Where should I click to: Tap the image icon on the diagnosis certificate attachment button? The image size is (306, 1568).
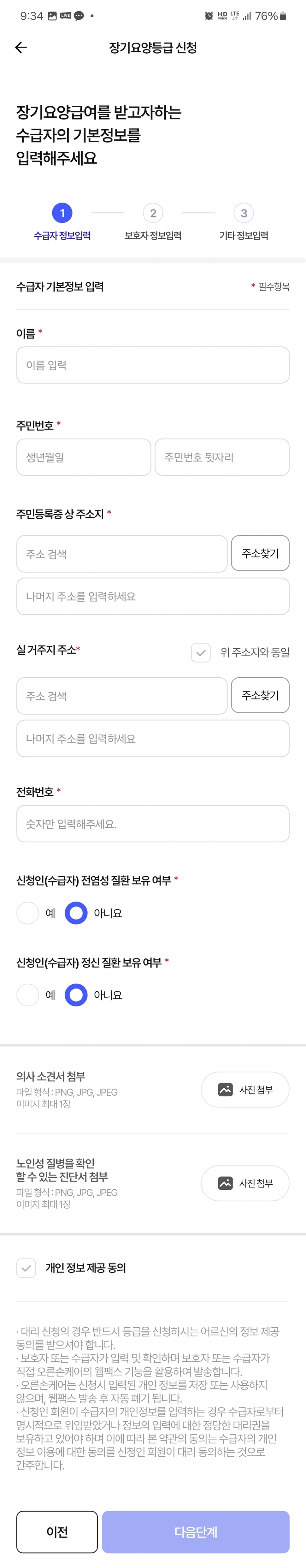(x=226, y=1183)
